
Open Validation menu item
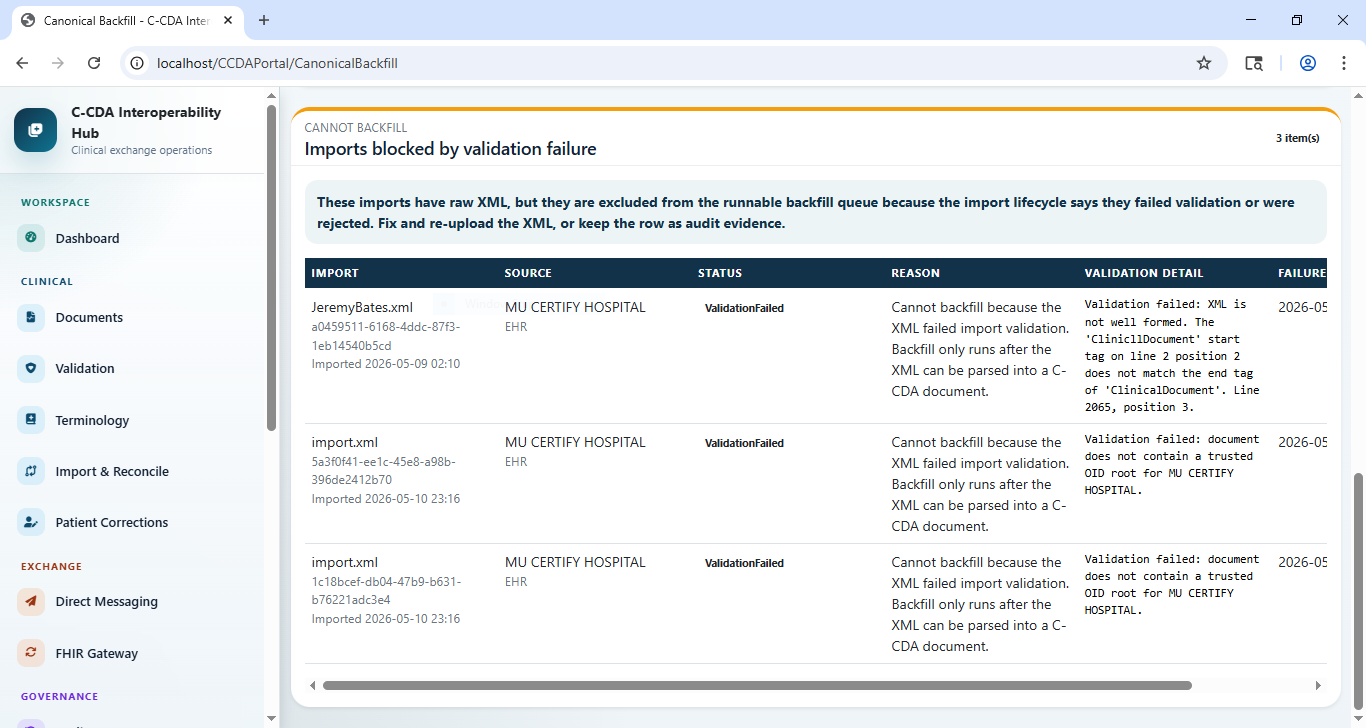click(x=134, y=368)
